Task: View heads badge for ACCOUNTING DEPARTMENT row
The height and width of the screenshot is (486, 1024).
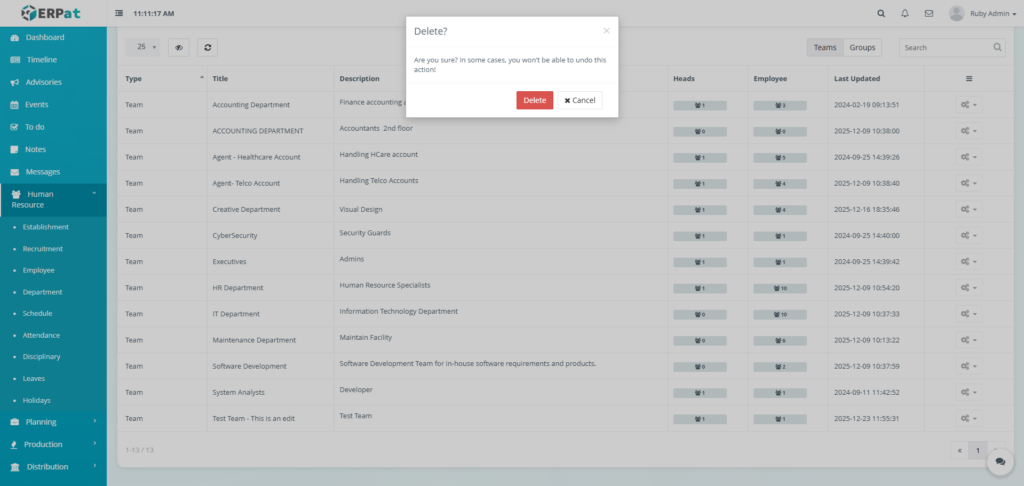Action: click(699, 131)
